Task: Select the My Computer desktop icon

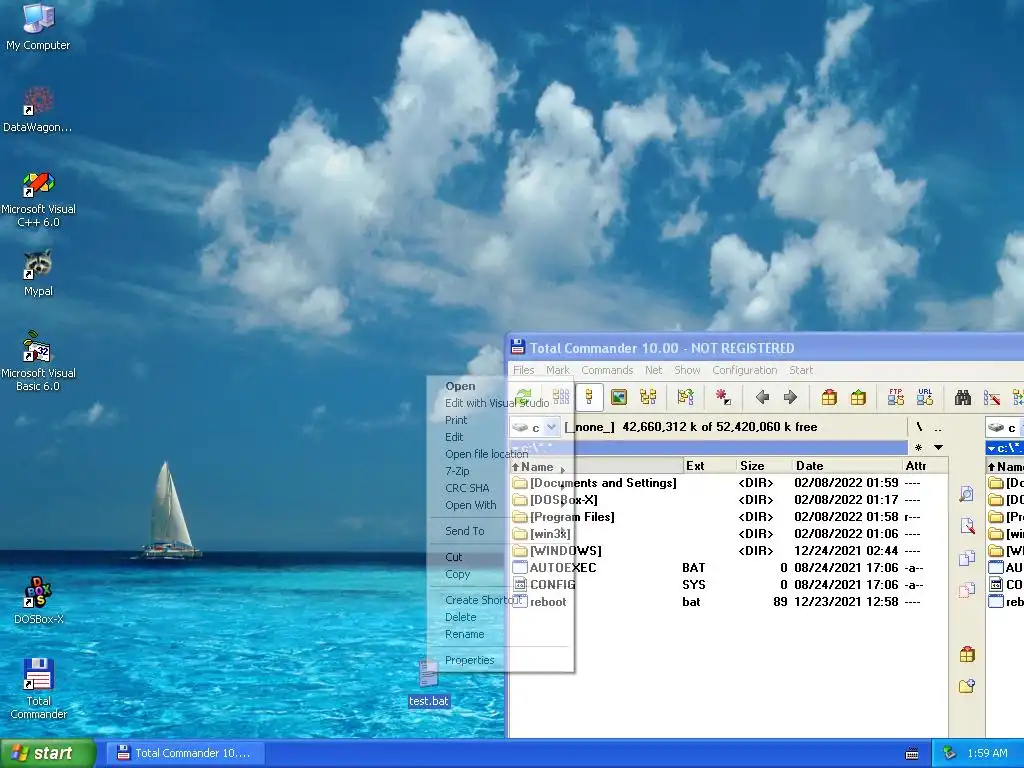Action: [38, 26]
